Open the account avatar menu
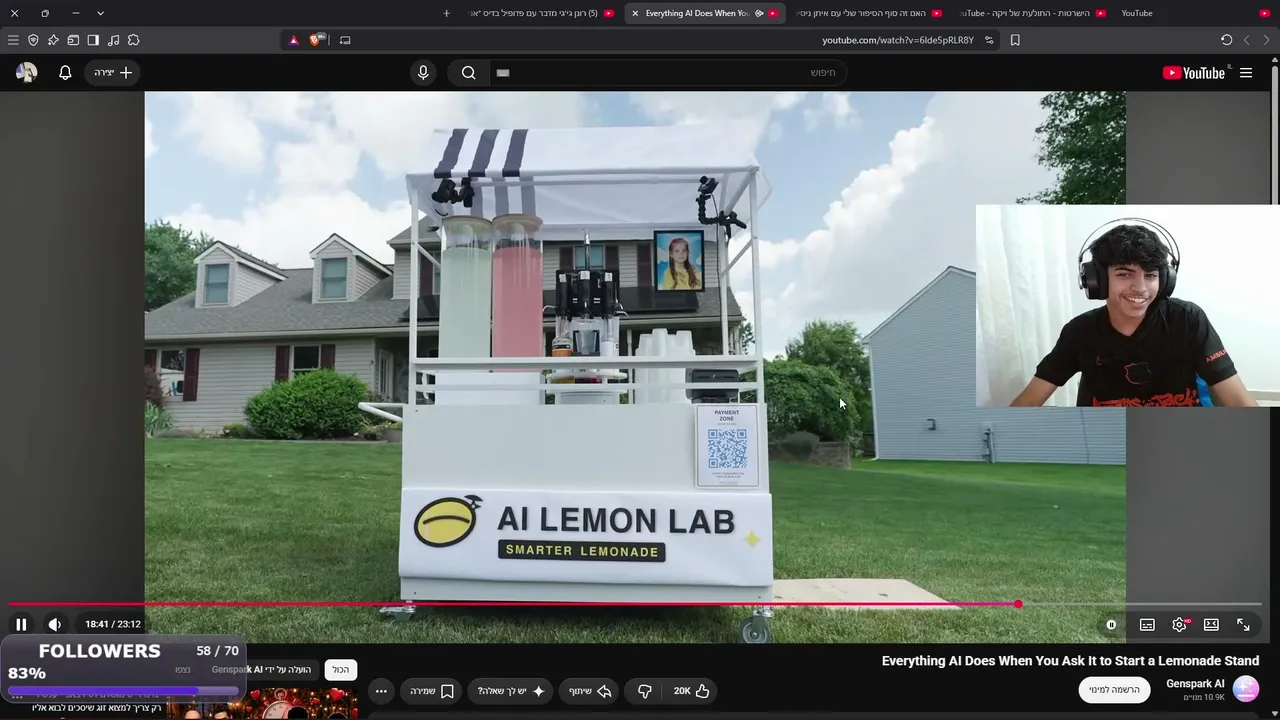The height and width of the screenshot is (720, 1280). [27, 73]
